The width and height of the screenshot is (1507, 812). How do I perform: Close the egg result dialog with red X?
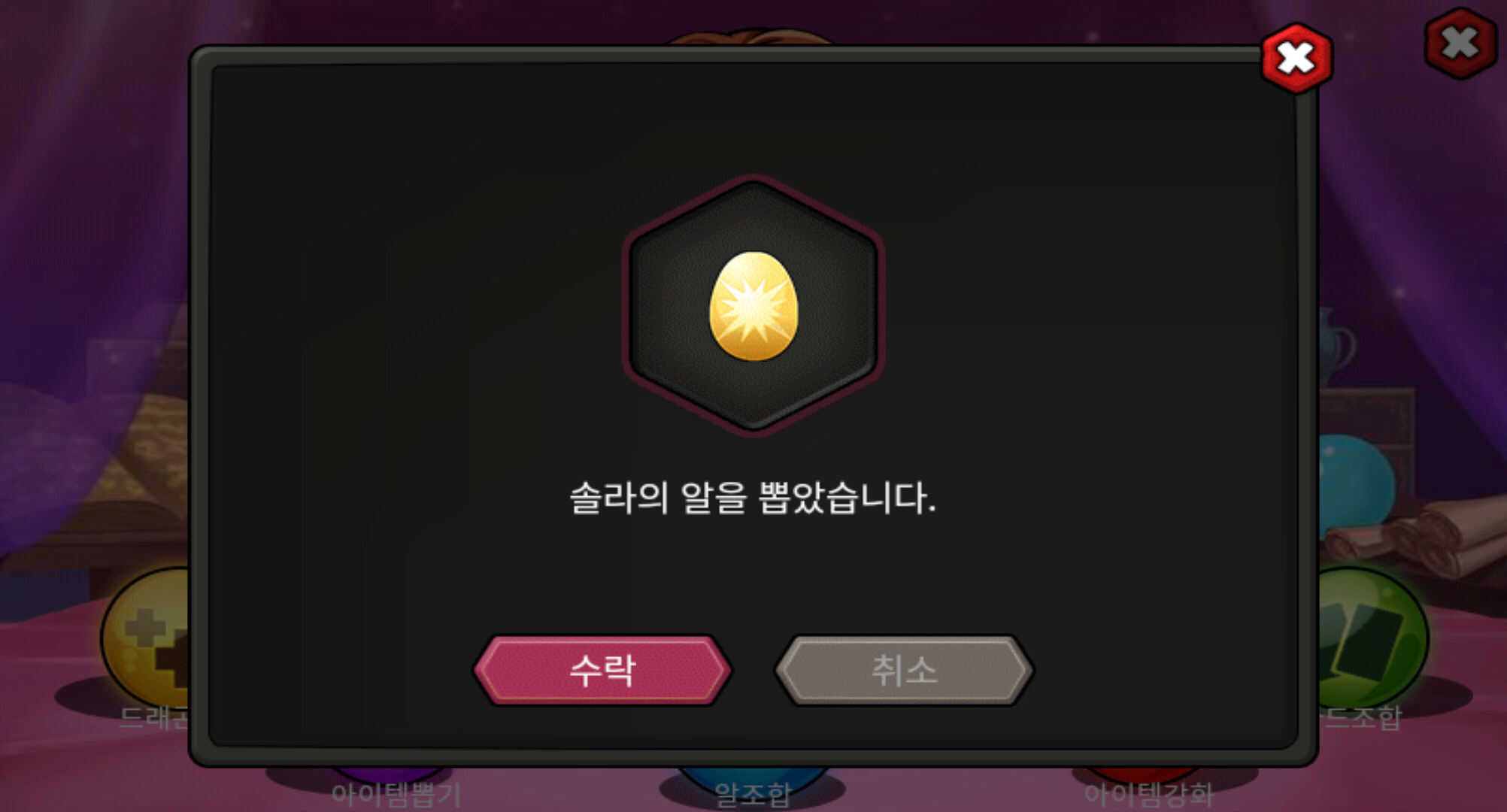click(x=1296, y=59)
